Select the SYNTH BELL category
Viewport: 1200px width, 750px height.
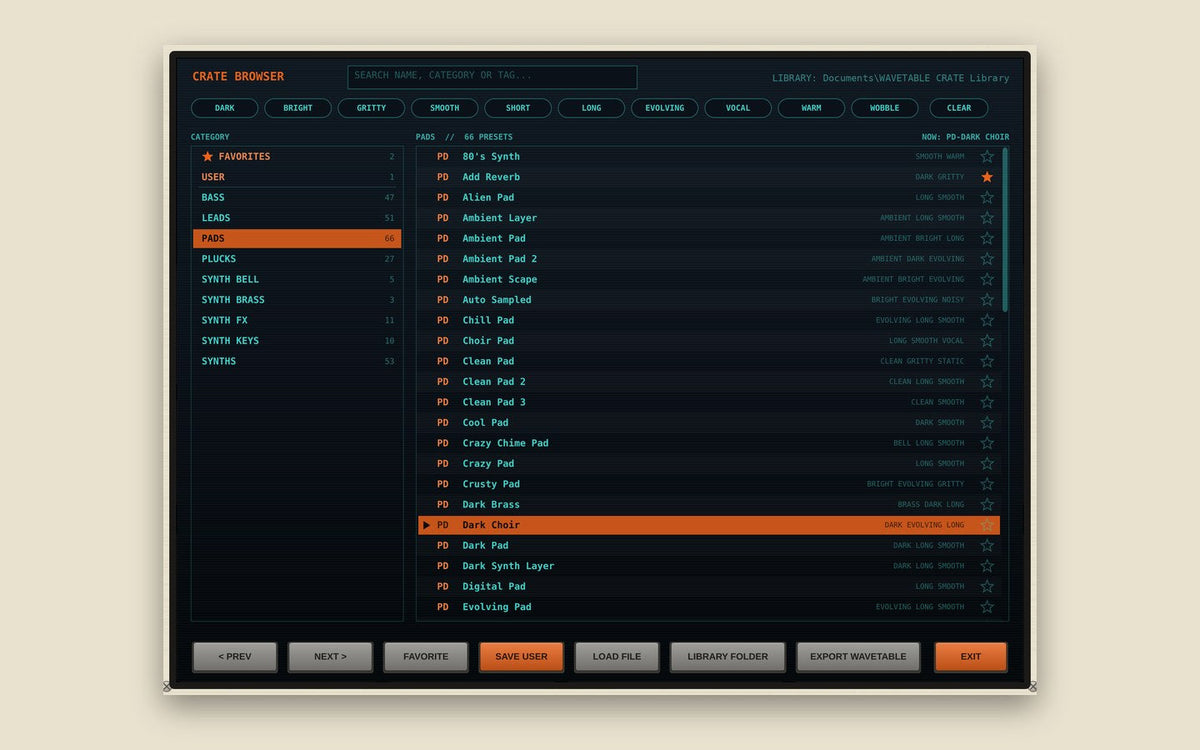[x=297, y=280]
